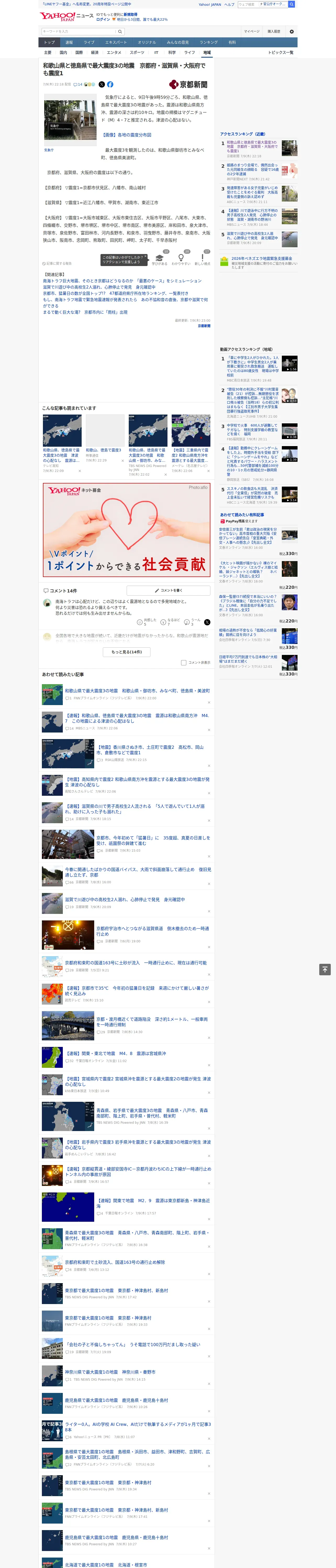React with 学びがある graduation cap icon
Viewport: 336px width, 1568px height.
[x=160, y=258]
